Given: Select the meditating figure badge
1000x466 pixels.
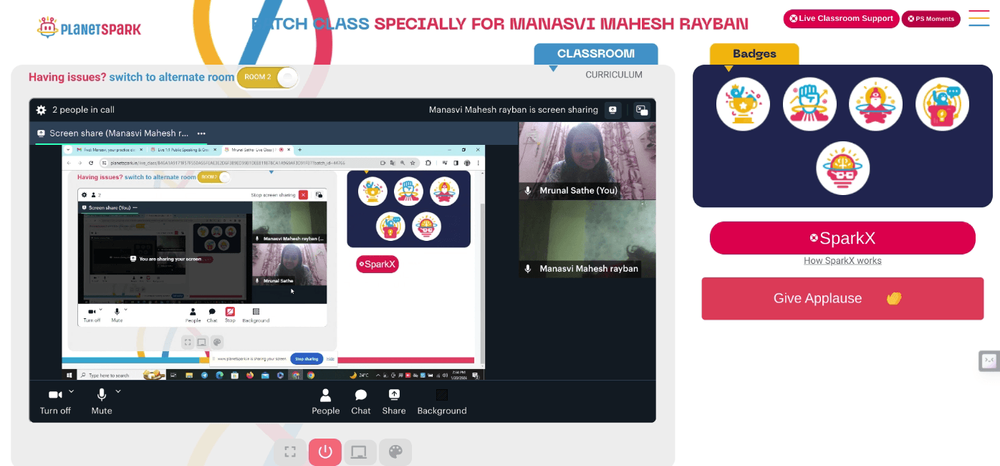Looking at the screenshot, I should (x=876, y=104).
